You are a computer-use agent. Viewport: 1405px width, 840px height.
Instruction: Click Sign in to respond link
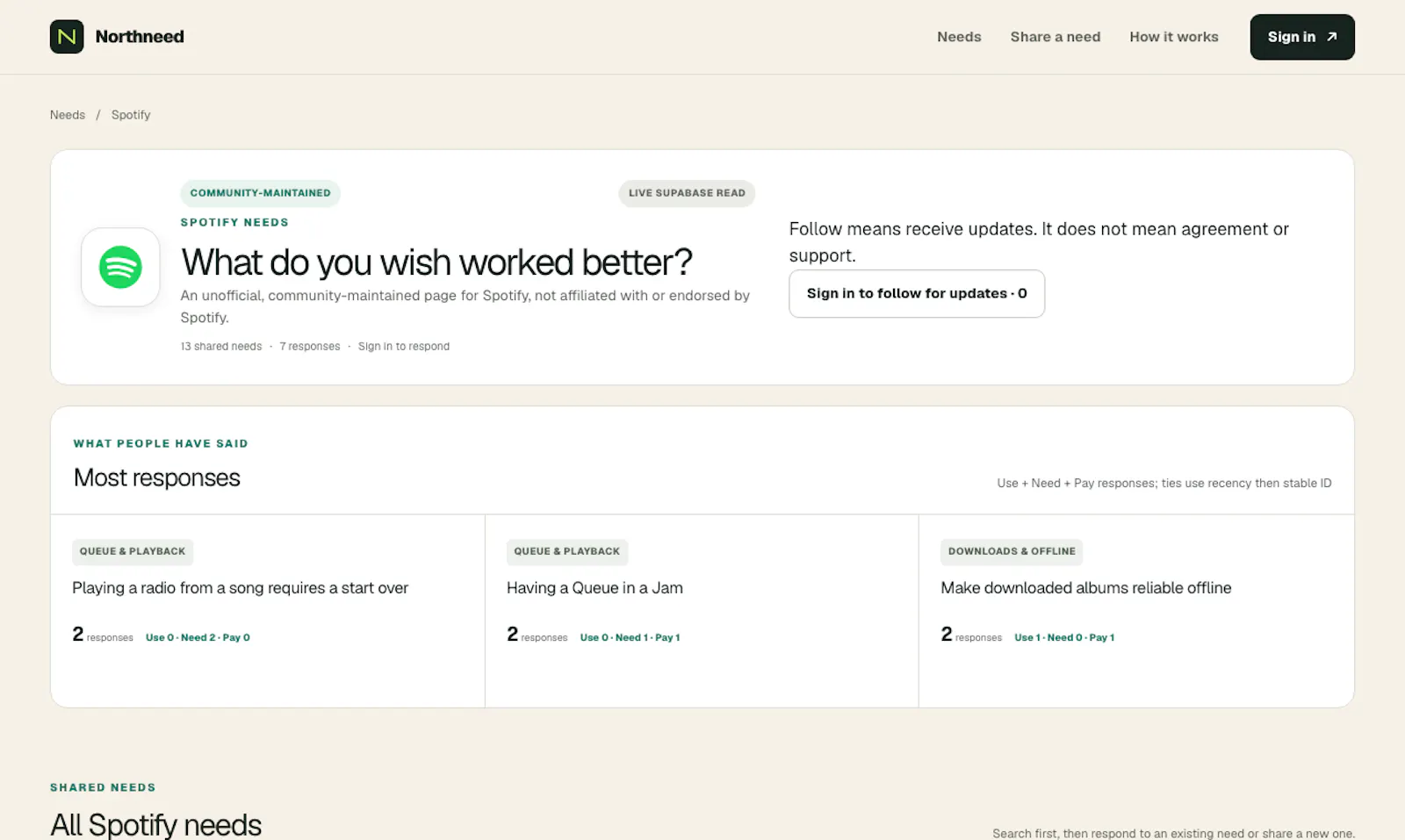pyautogui.click(x=404, y=347)
